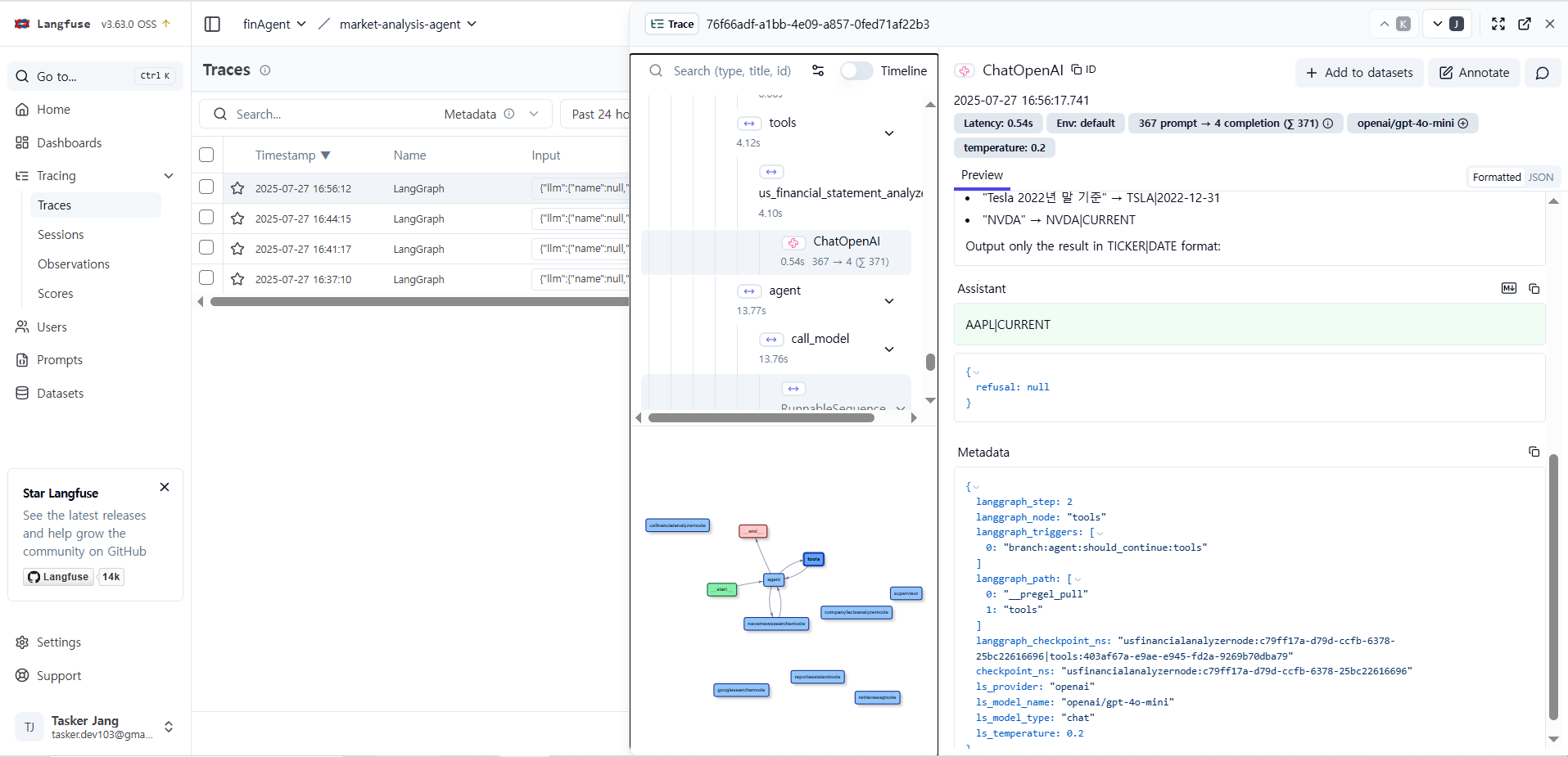This screenshot has height=757, width=1568.
Task: Copy the Assistant message
Action: (x=1534, y=288)
